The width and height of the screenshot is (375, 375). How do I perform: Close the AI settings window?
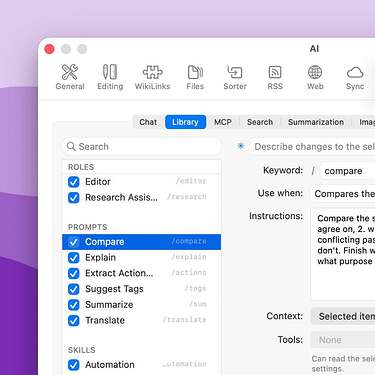pyautogui.click(x=49, y=49)
